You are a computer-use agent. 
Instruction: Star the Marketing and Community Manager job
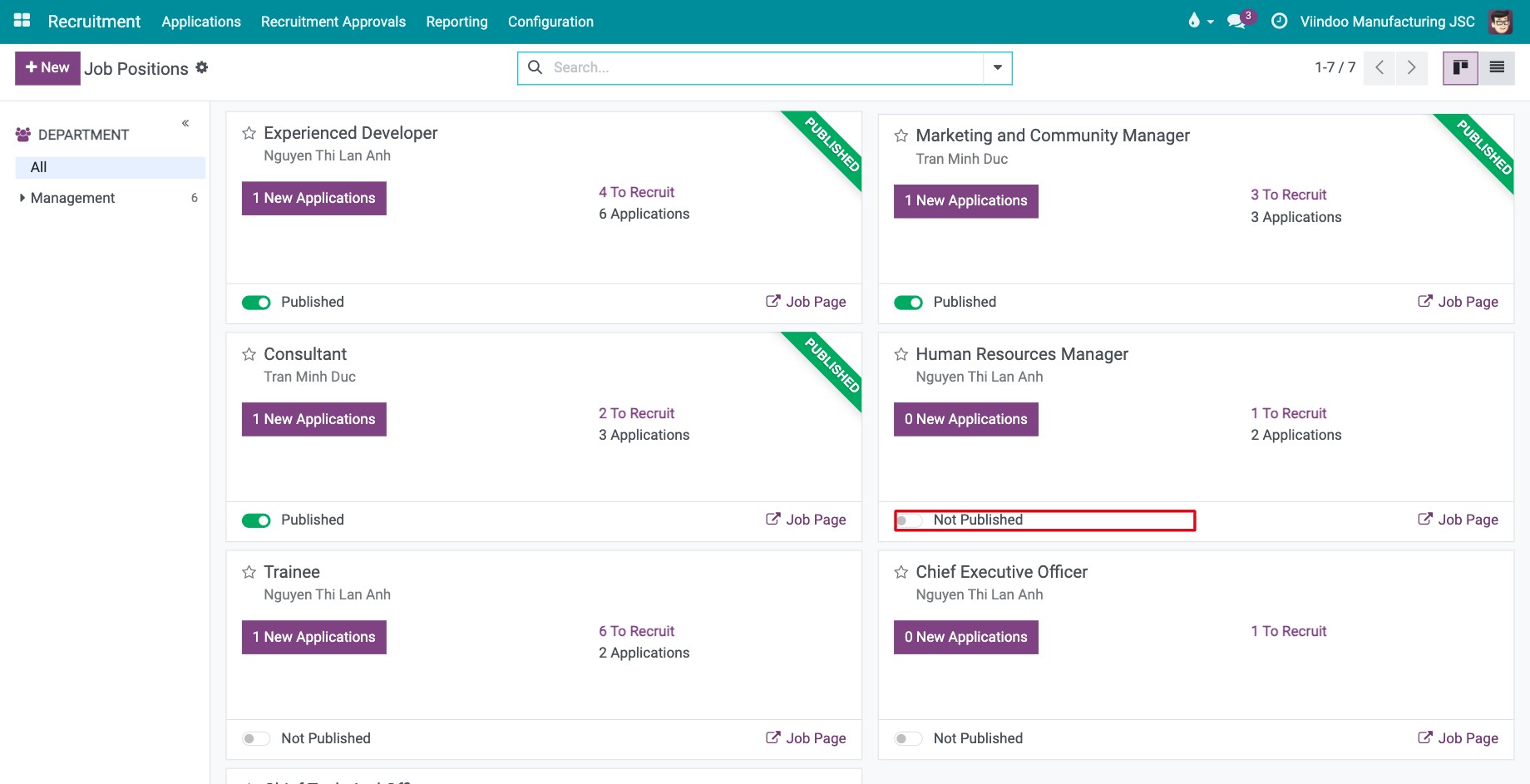tap(901, 136)
